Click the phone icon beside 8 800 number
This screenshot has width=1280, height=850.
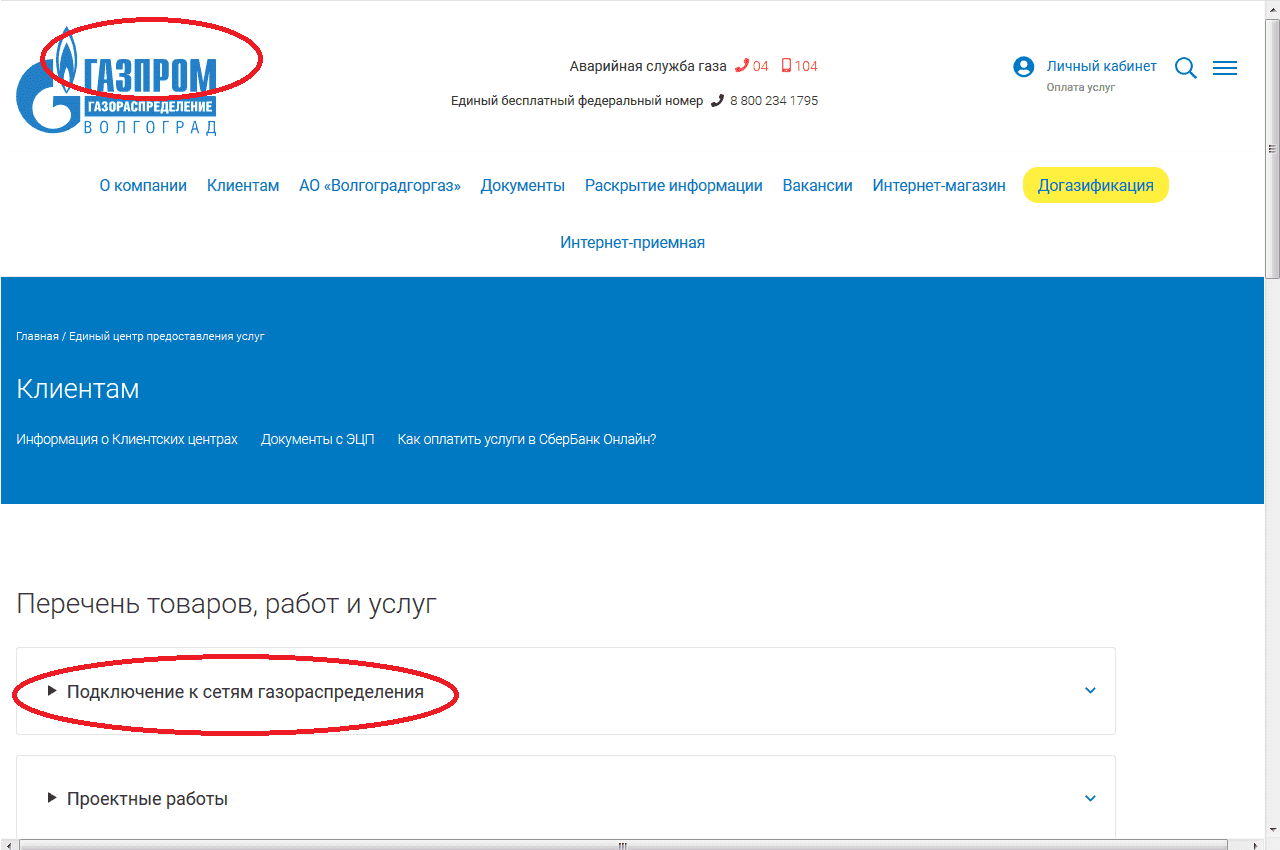tap(717, 101)
